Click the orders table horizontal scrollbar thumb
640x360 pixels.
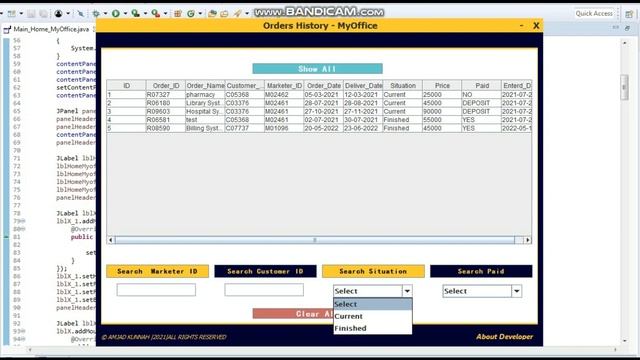coord(315,240)
